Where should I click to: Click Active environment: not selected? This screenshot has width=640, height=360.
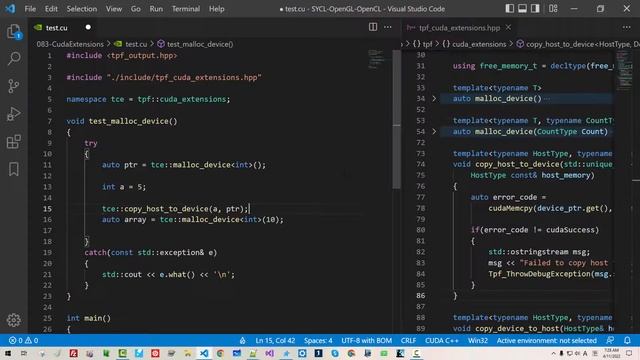coord(547,340)
